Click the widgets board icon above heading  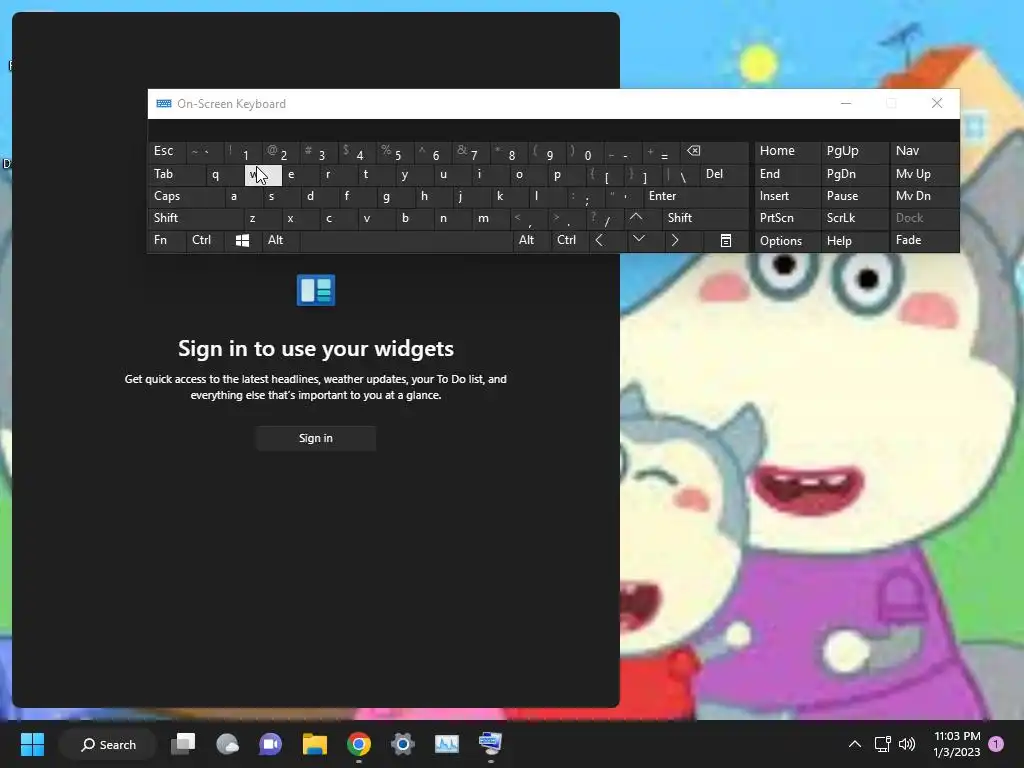316,290
